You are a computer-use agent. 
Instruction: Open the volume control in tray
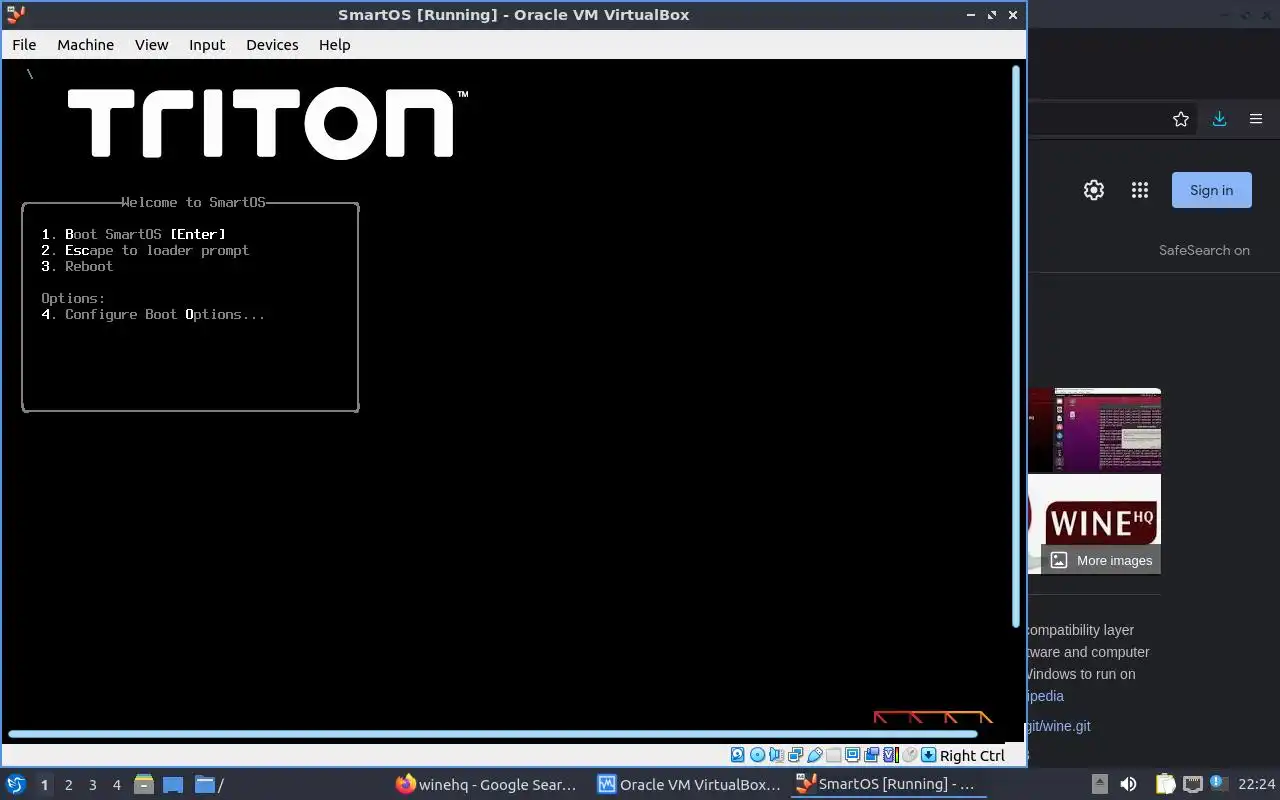tap(1129, 785)
